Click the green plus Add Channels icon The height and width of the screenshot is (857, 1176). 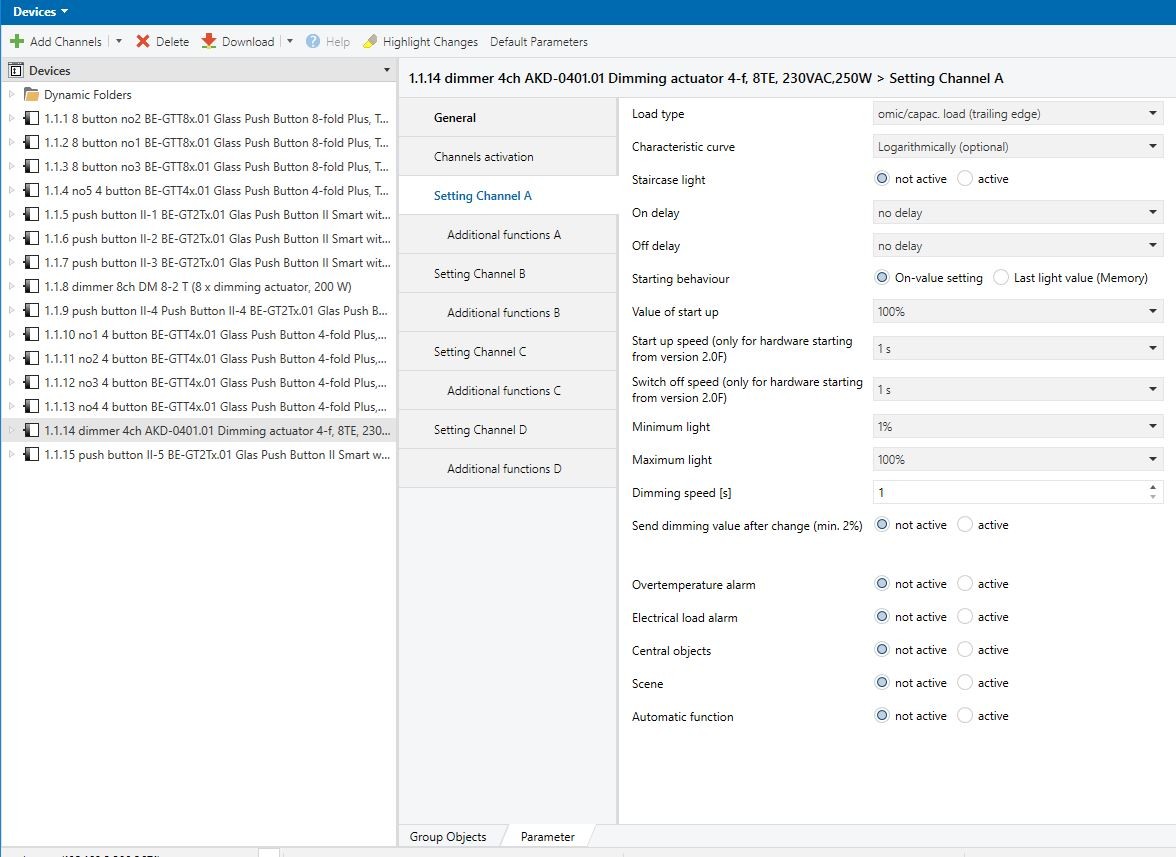point(17,42)
